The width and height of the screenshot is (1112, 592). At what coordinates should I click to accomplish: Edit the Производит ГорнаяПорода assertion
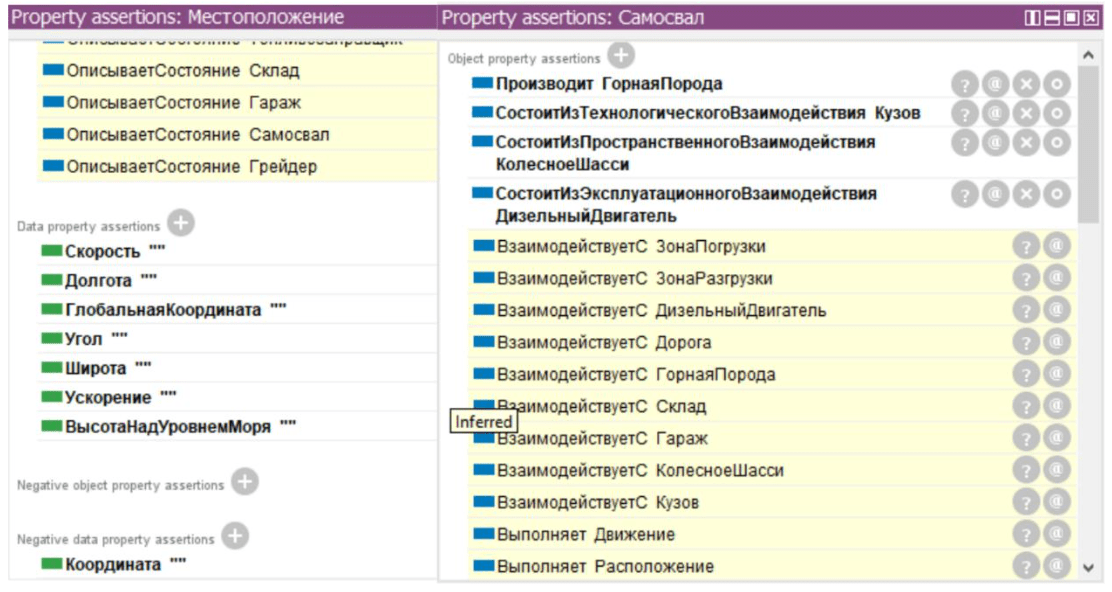(x=1056, y=84)
